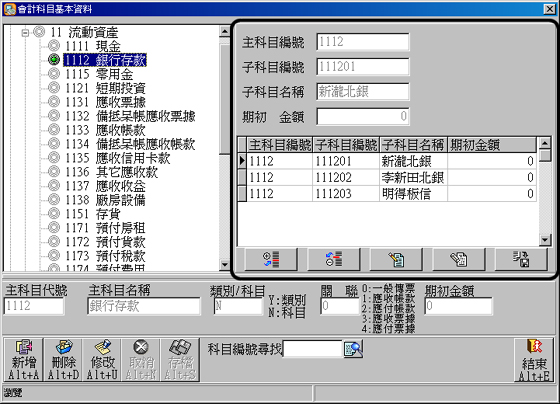This screenshot has height=404, width=560.
Task: Click the account tree scrollbar thumb
Action: pos(225,99)
